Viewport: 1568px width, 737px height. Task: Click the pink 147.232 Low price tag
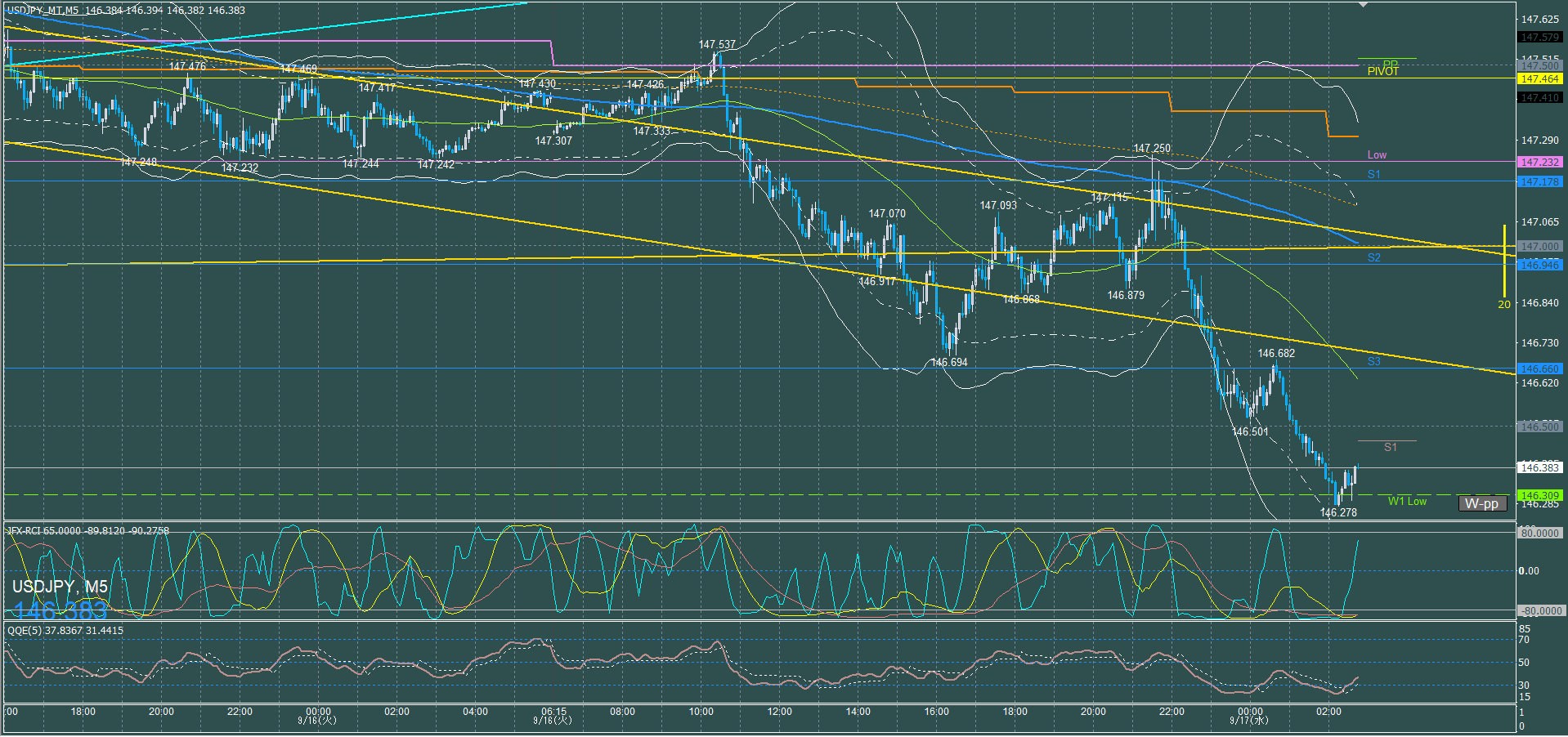tap(1539, 163)
